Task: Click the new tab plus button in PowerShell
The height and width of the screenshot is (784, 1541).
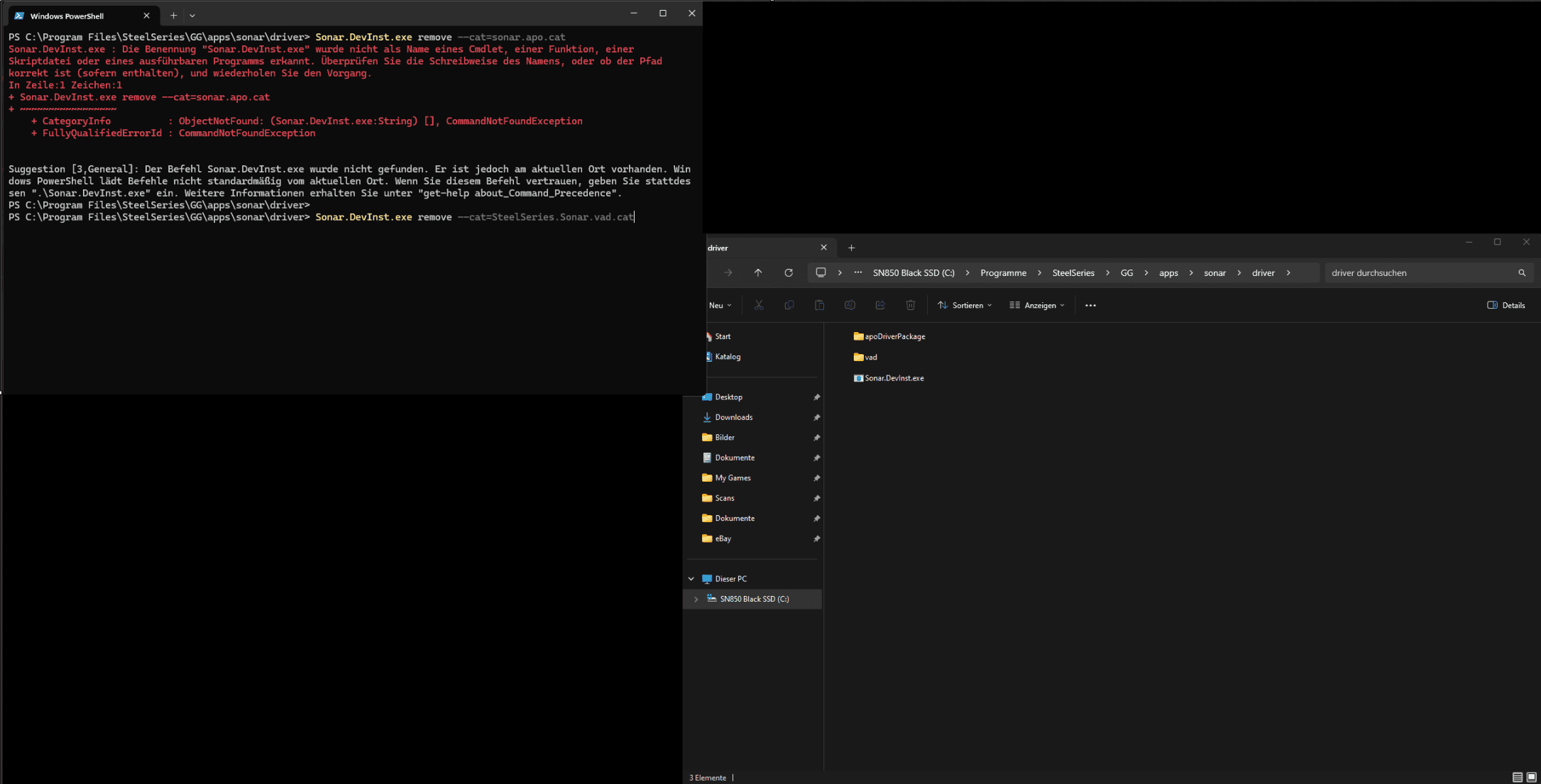Action: [x=173, y=16]
